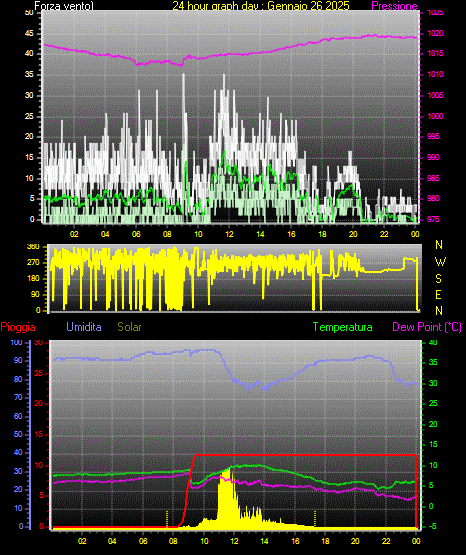This screenshot has height=555, width=466.
Task: Click the Forza vento title label
Action: point(64,6)
